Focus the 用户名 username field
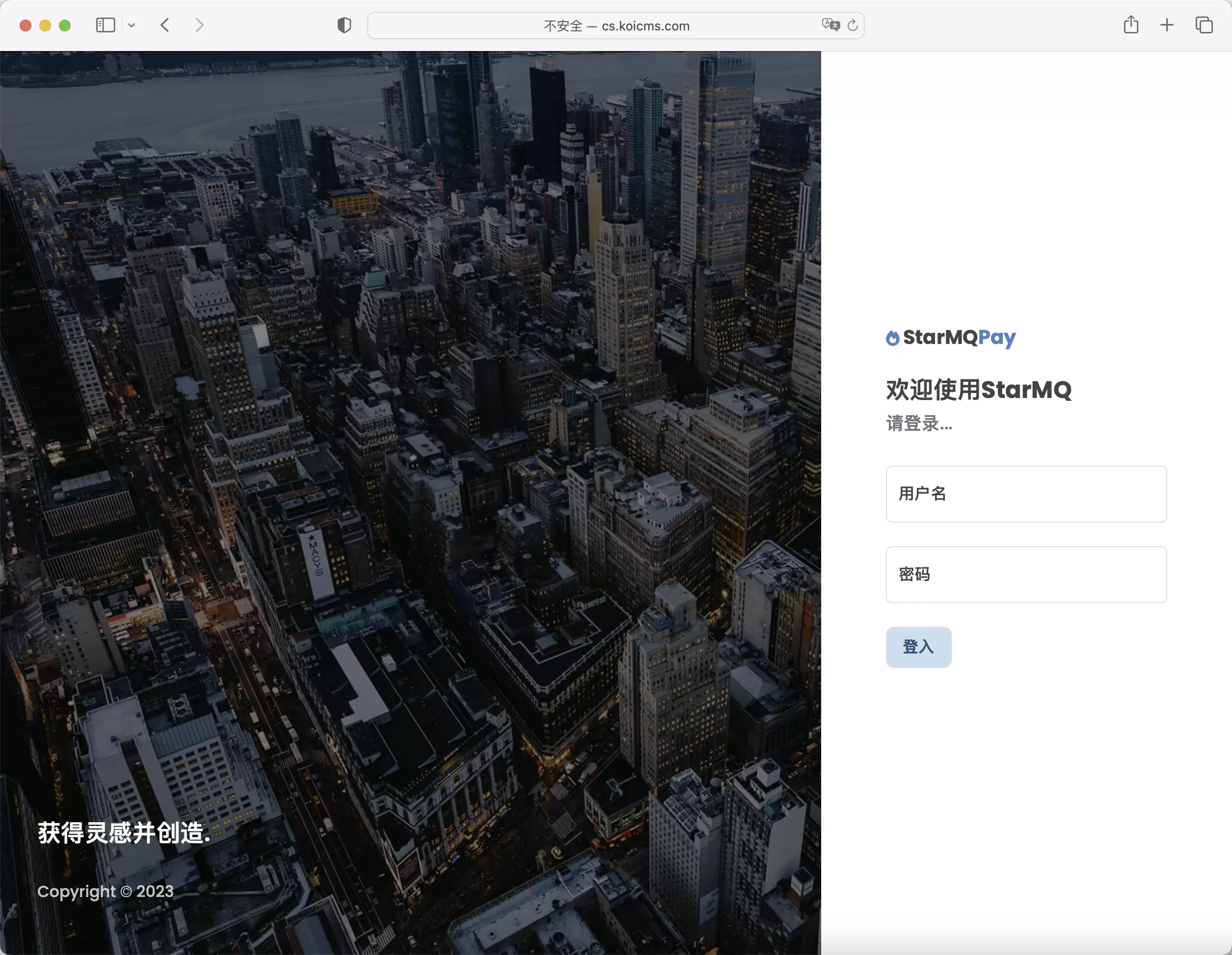Screen dimensions: 1232x955 [x=1025, y=494]
